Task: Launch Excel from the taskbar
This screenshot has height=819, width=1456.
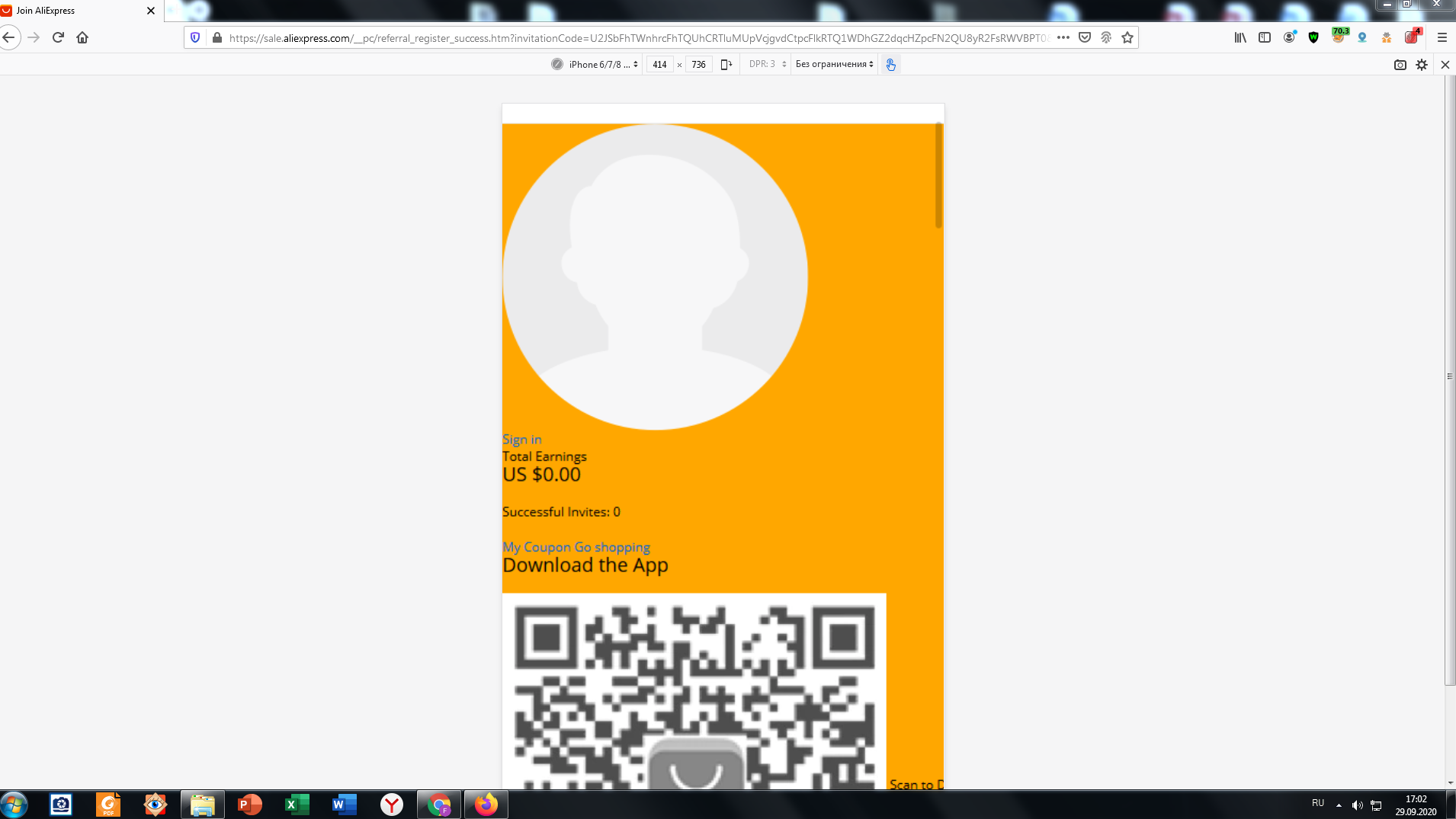Action: click(297, 805)
